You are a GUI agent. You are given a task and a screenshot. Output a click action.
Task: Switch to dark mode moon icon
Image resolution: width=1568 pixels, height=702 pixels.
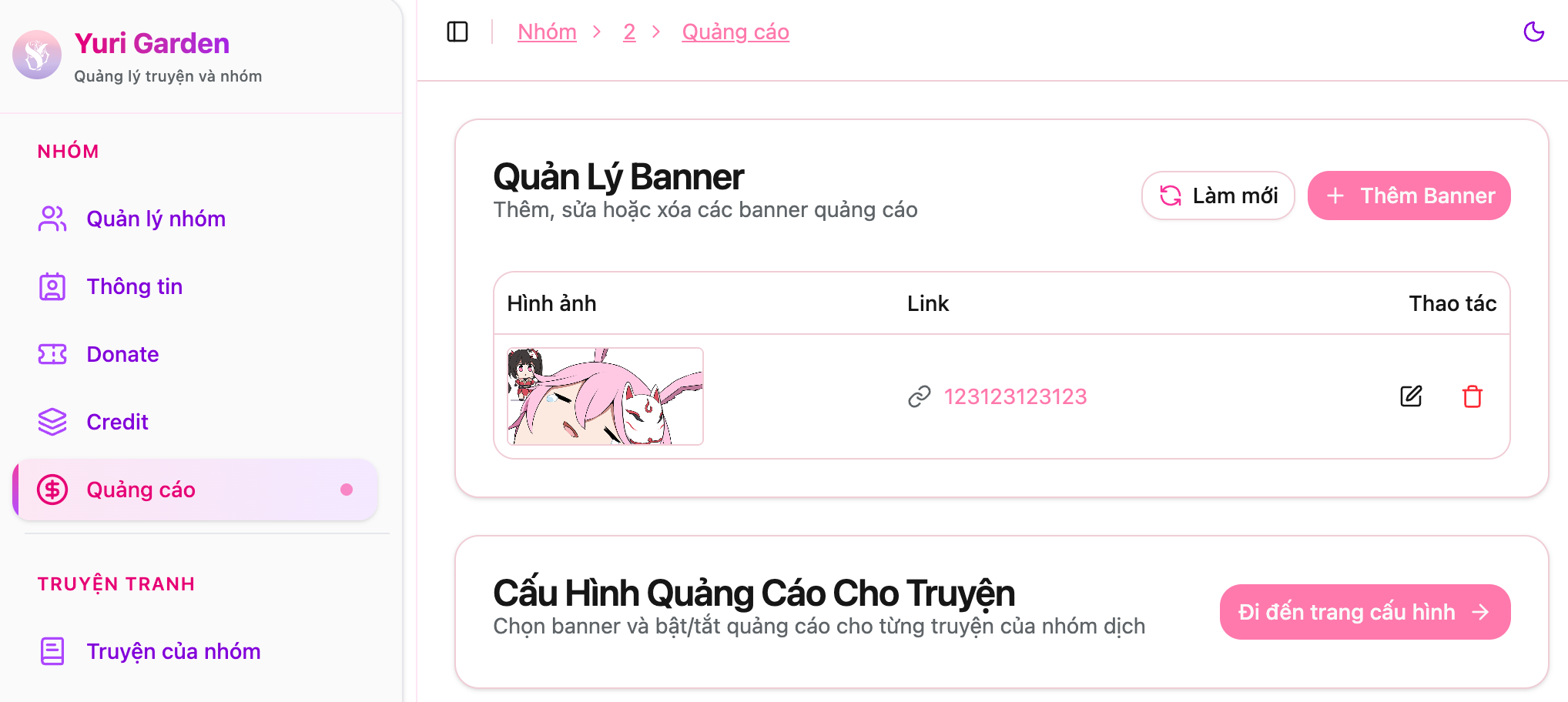point(1533,32)
